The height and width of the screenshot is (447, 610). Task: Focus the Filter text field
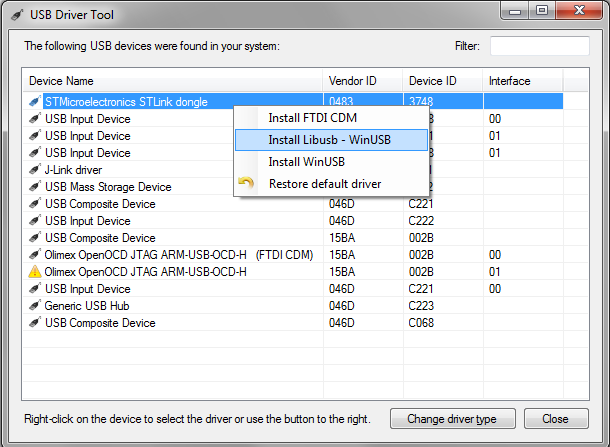click(x=540, y=46)
